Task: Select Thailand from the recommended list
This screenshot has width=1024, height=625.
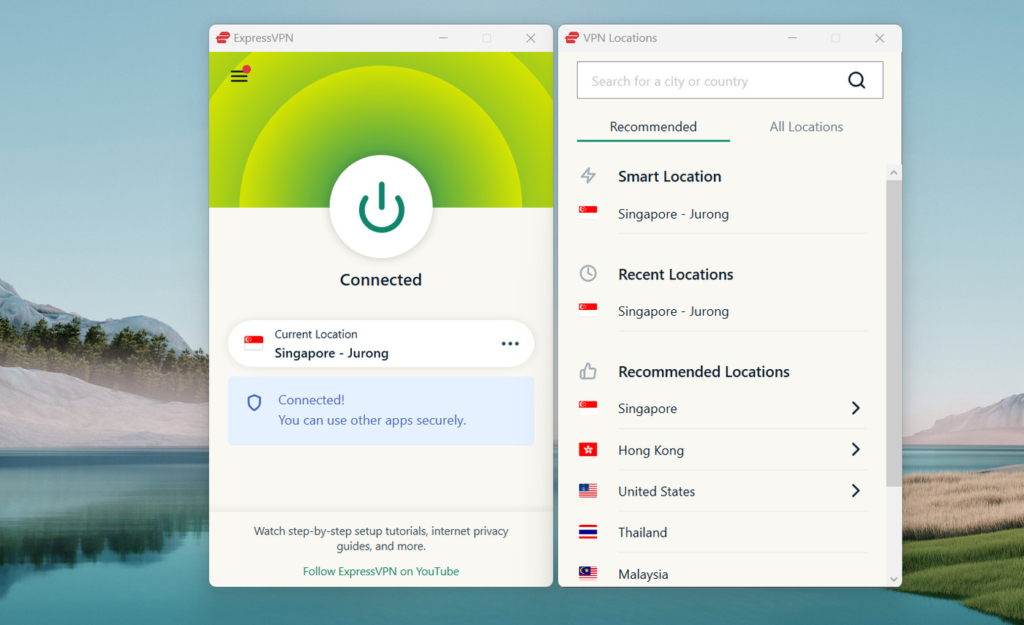Action: tap(642, 532)
